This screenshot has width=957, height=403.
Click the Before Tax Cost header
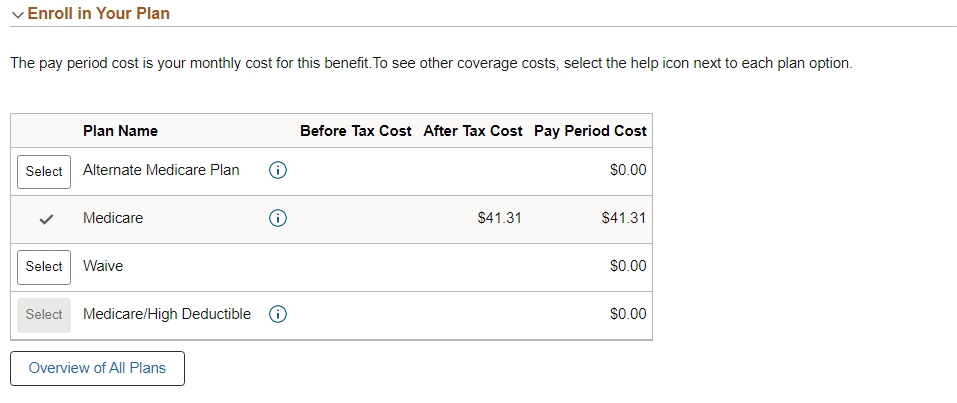click(x=355, y=131)
